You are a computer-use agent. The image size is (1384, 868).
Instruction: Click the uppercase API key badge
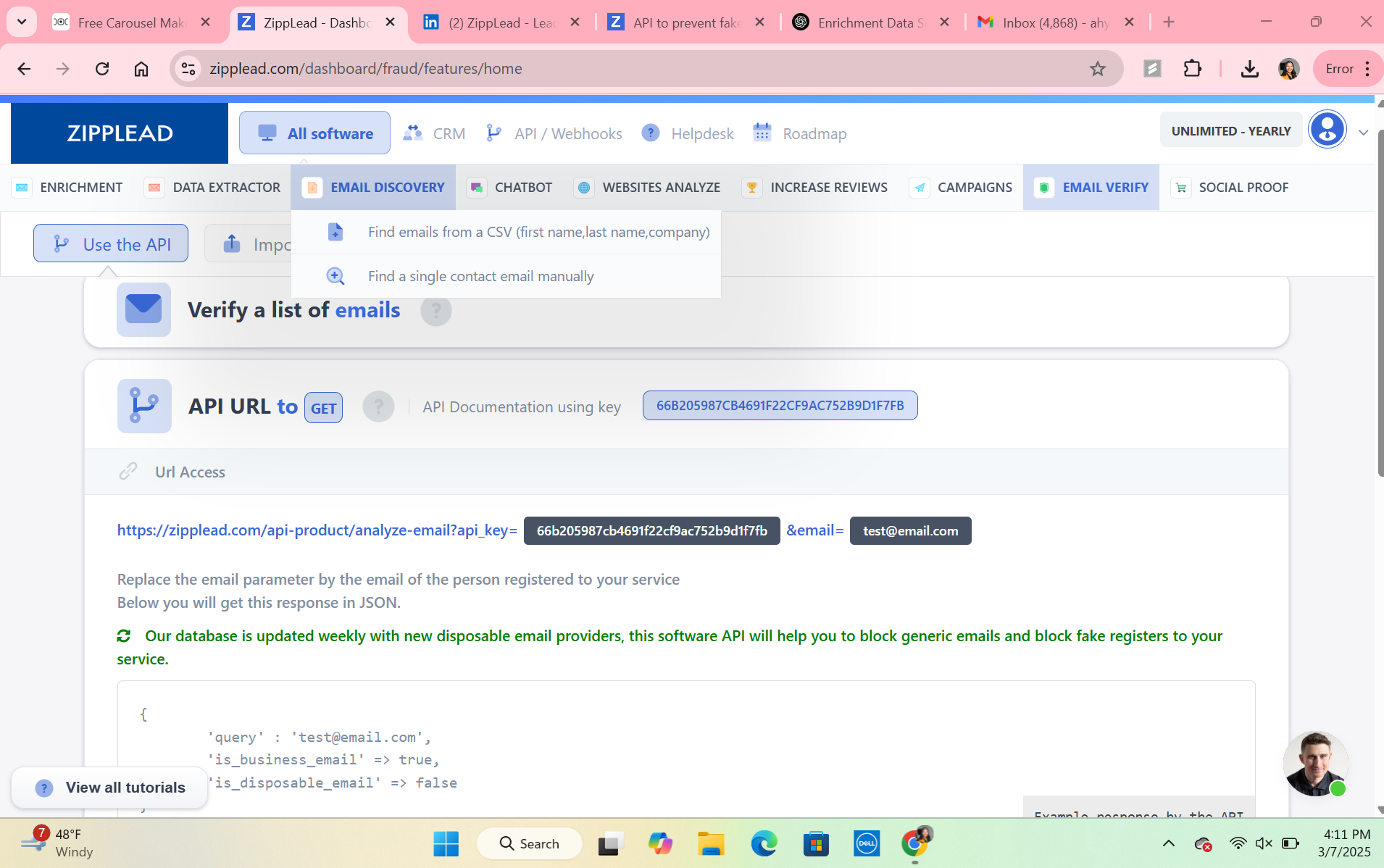[x=780, y=405]
